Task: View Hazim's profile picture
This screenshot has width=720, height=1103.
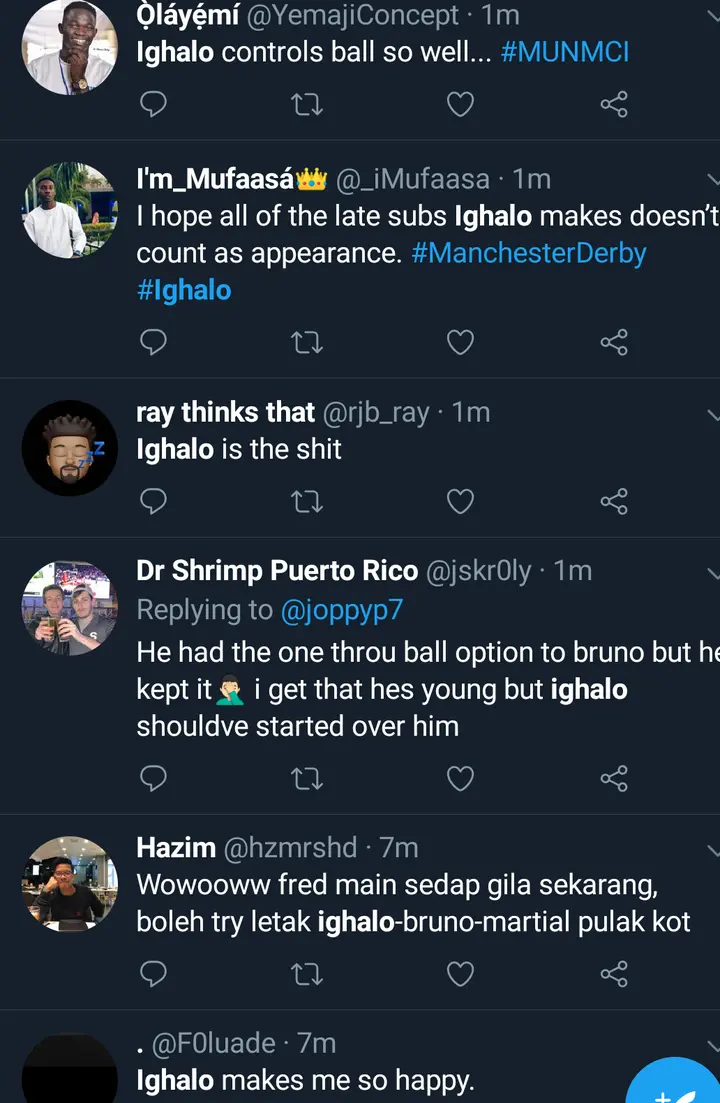Action: coord(69,884)
